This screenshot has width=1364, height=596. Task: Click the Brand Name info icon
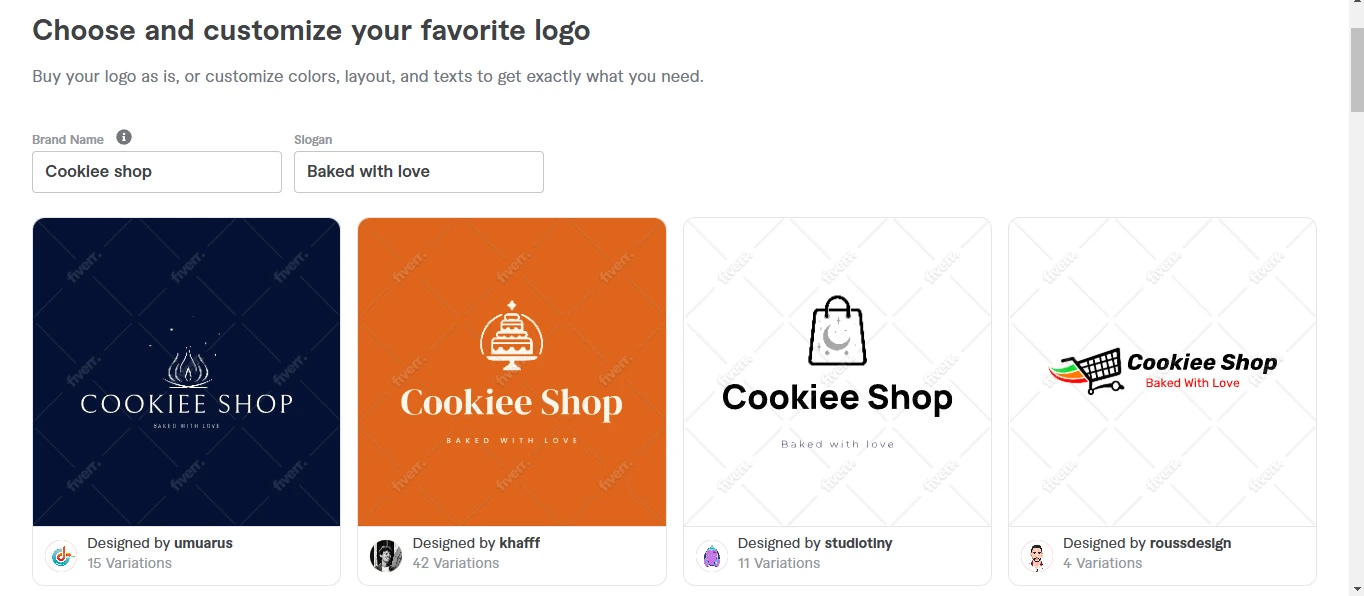tap(124, 138)
